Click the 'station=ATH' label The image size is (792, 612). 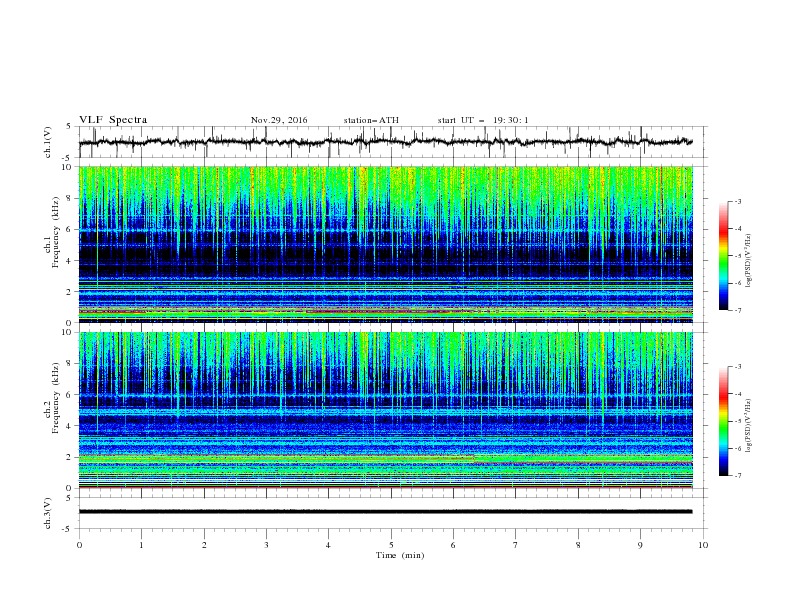371,120
